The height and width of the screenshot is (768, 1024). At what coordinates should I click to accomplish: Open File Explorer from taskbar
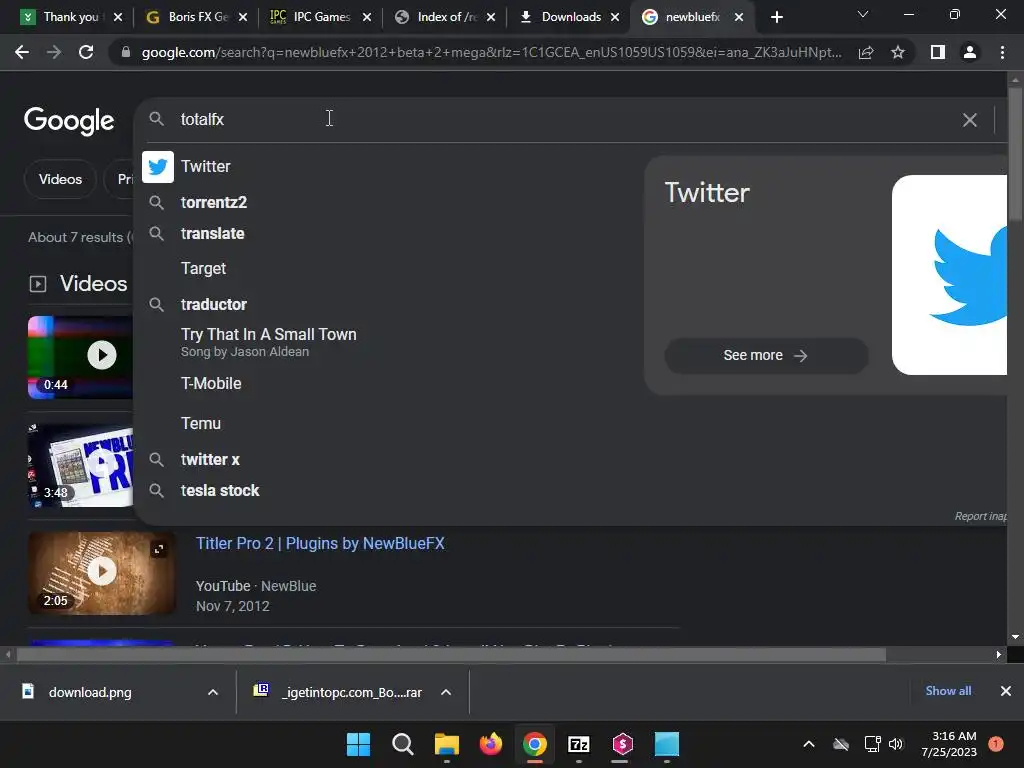coord(447,744)
